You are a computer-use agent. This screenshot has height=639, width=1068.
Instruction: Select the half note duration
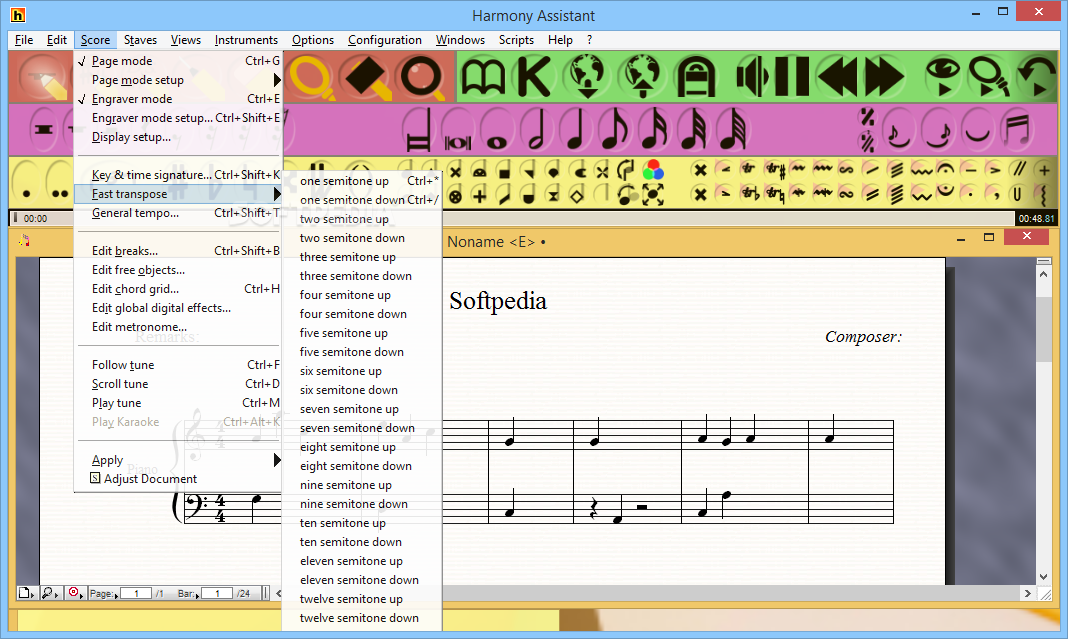[x=537, y=129]
